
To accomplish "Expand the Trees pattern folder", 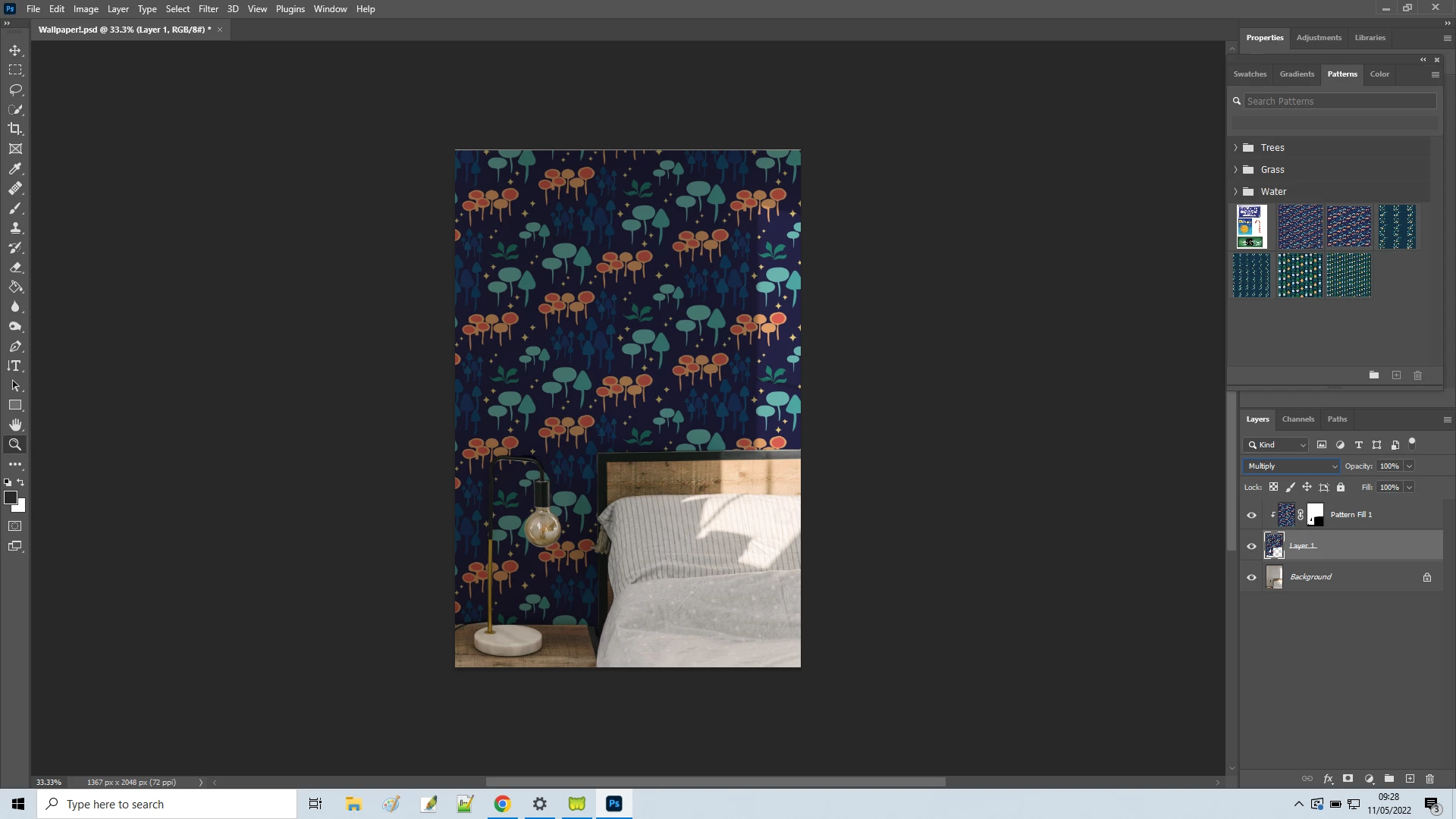I will tap(1235, 148).
